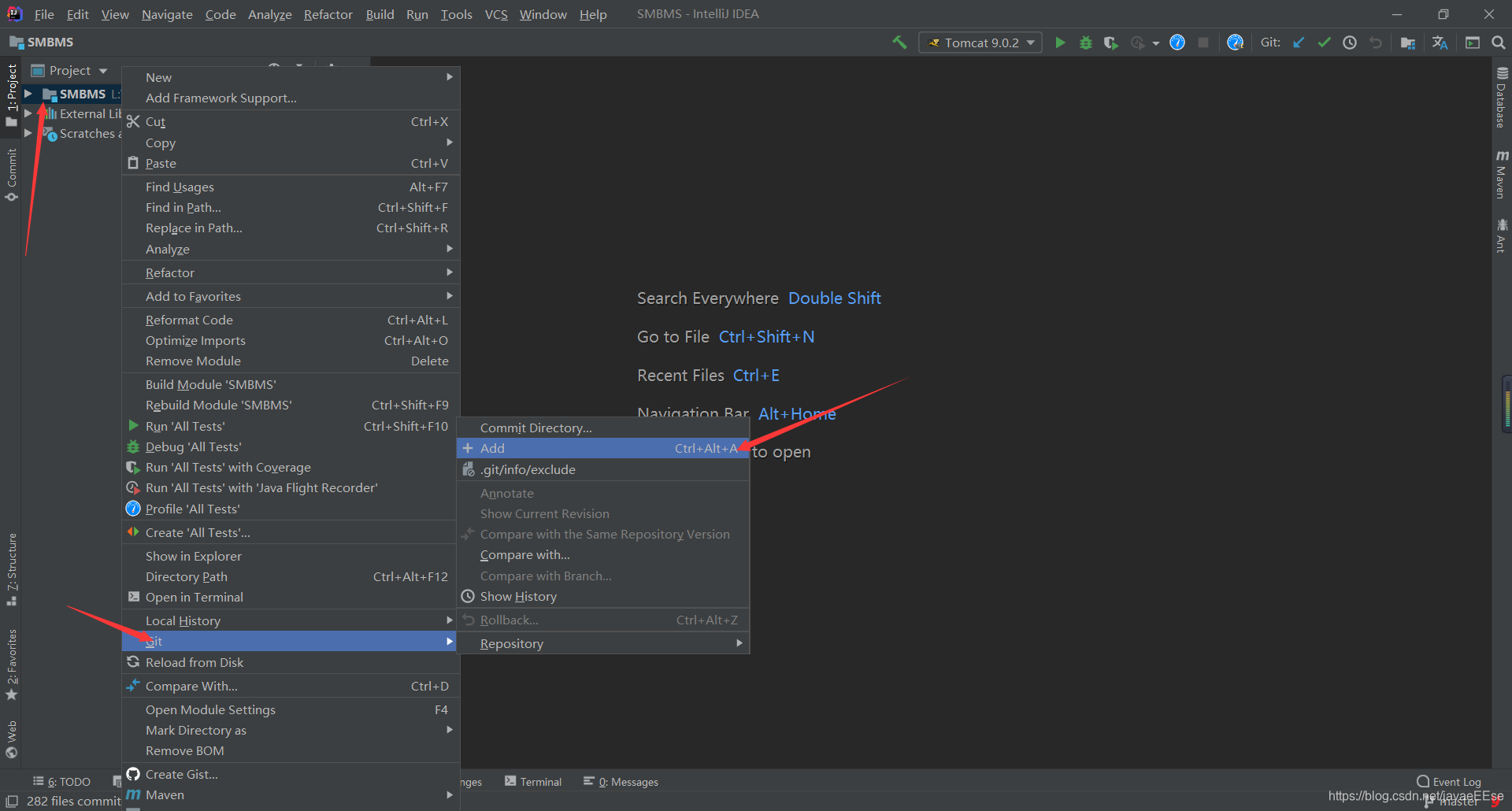Select Paste in the context menu
Viewport: 1512px width, 811px height.
tap(291, 163)
